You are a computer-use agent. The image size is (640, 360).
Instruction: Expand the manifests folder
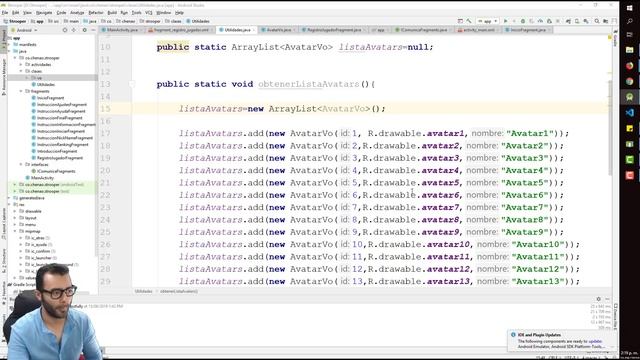click(10, 44)
